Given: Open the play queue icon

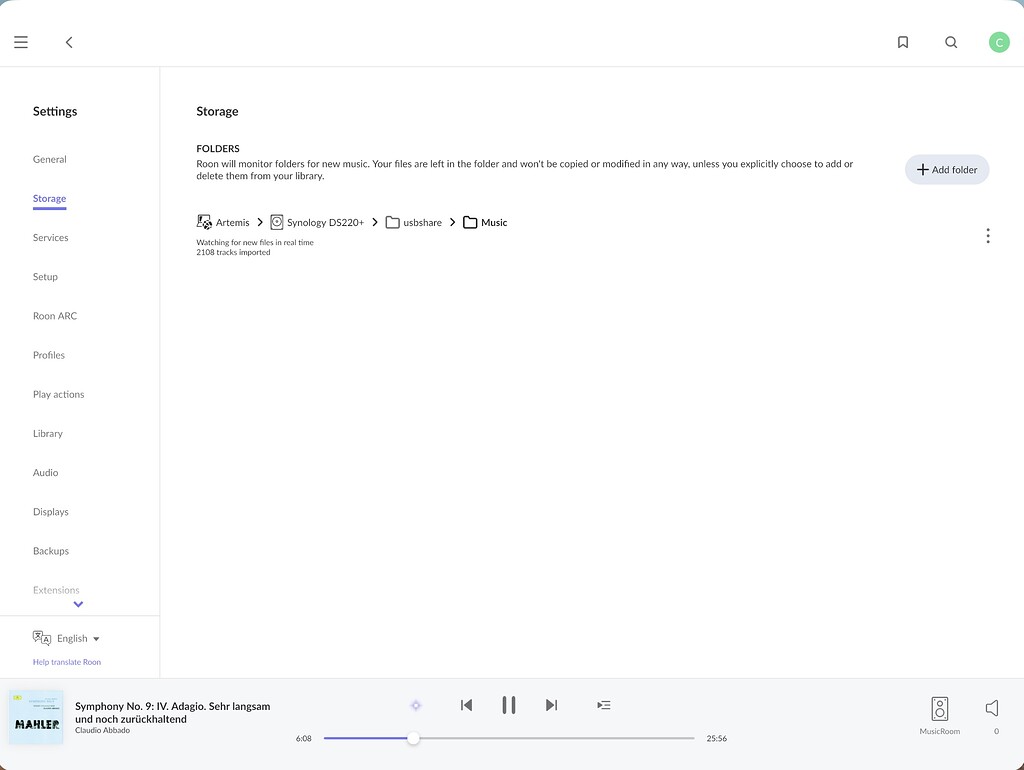Looking at the screenshot, I should pyautogui.click(x=603, y=705).
